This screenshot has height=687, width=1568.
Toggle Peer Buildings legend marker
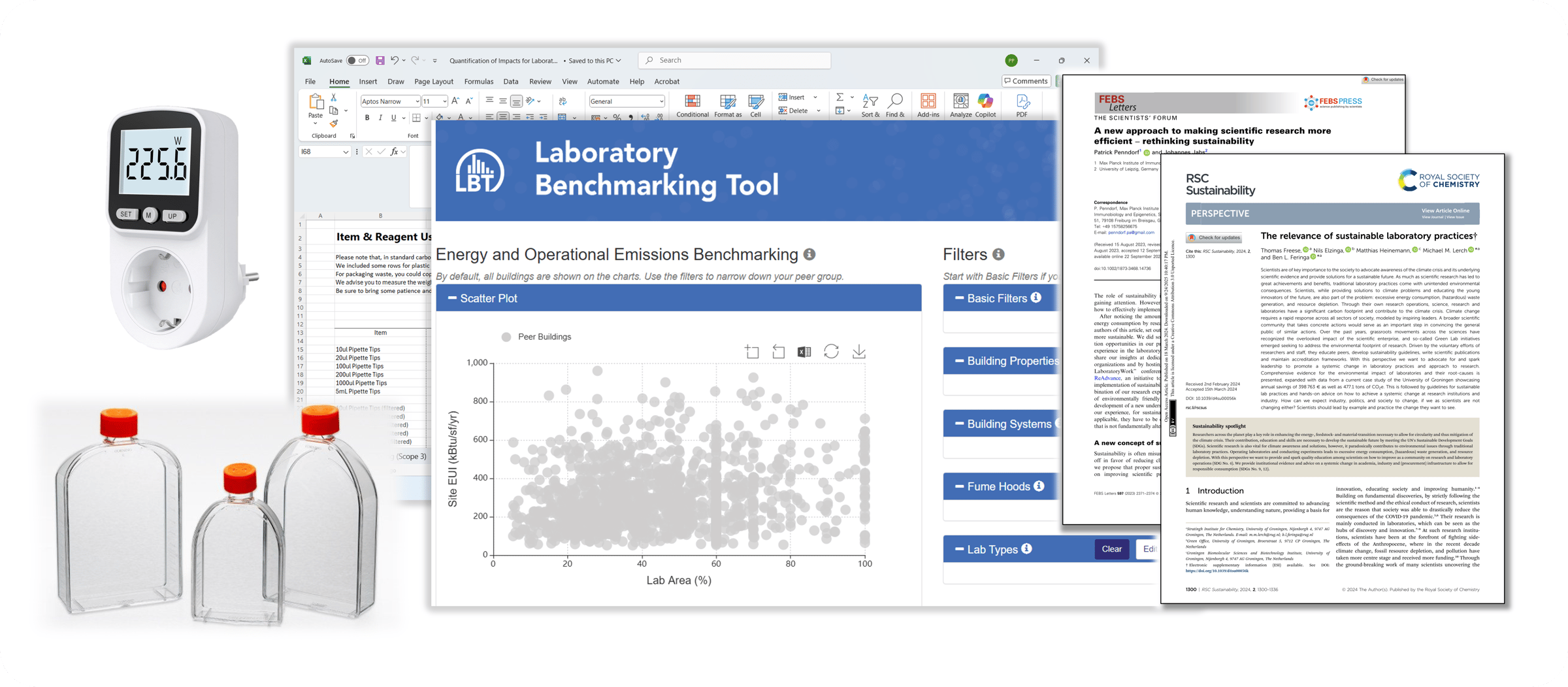click(506, 337)
